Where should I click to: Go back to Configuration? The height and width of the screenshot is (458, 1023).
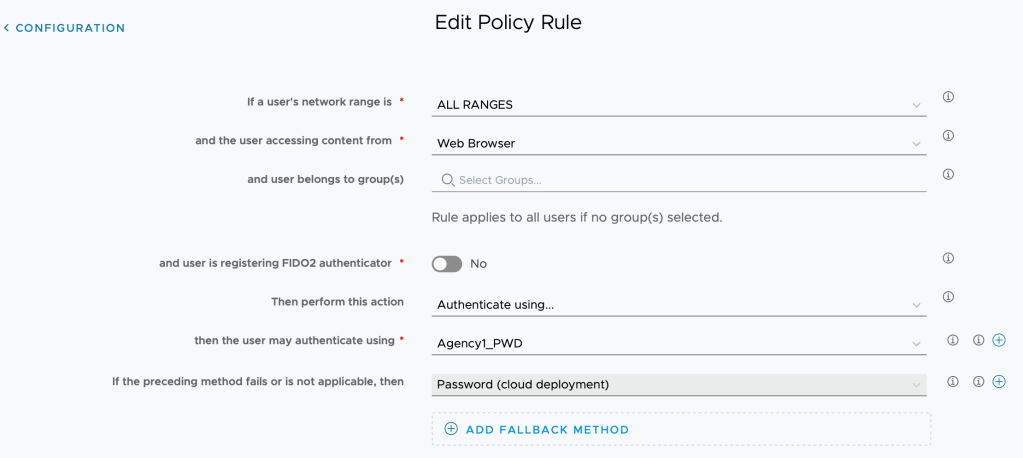[x=65, y=28]
